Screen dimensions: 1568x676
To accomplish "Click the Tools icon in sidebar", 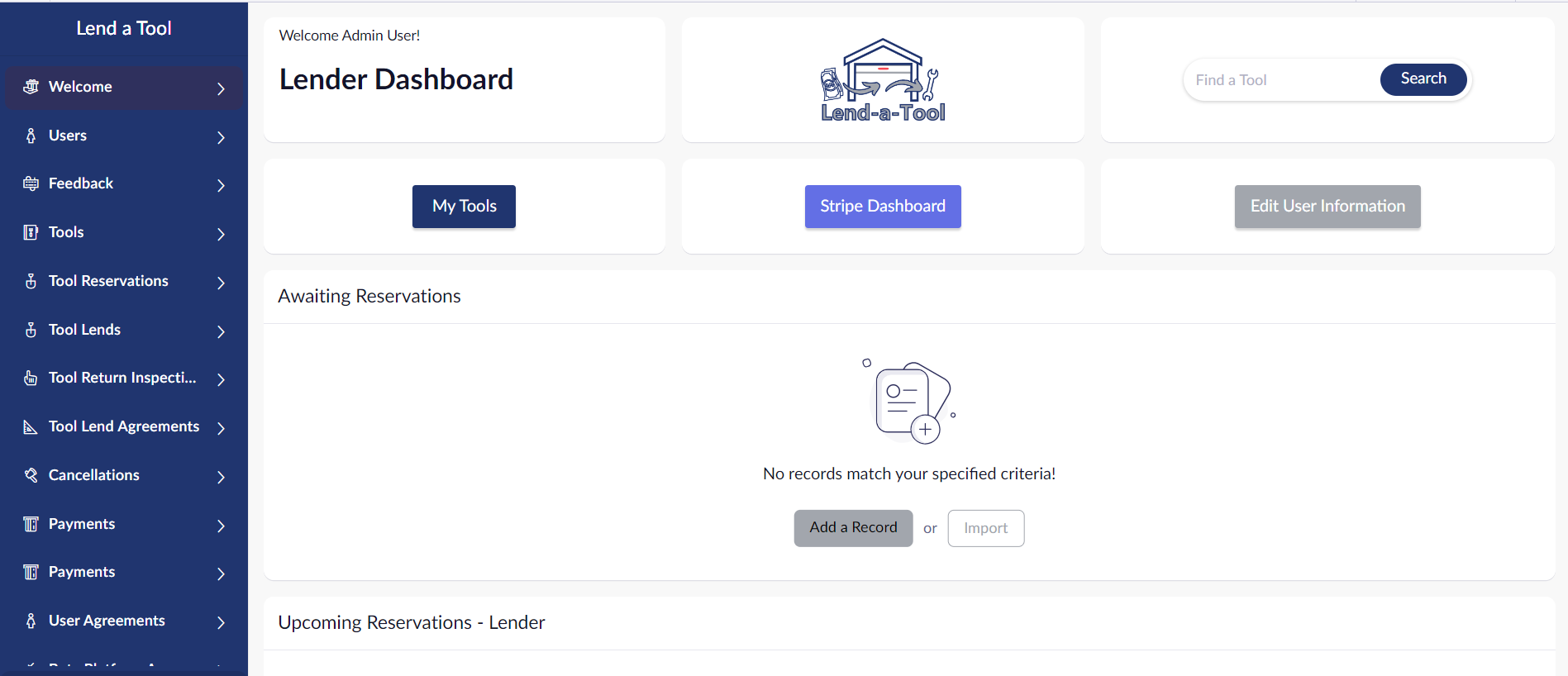I will [31, 232].
